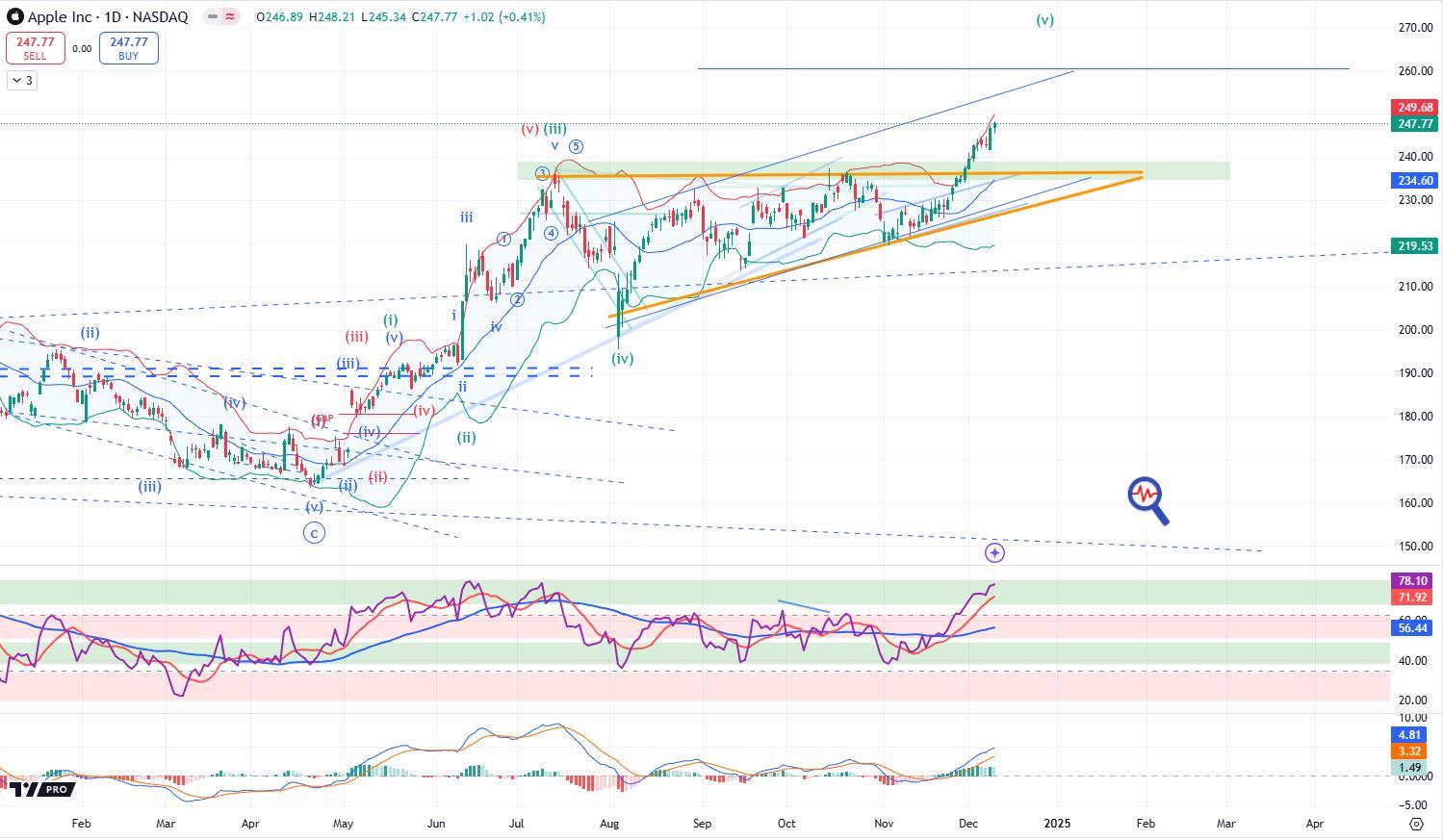Screen dimensions: 1443x840
Task: Select the green (ii) wave label below June
Action: coord(466,437)
